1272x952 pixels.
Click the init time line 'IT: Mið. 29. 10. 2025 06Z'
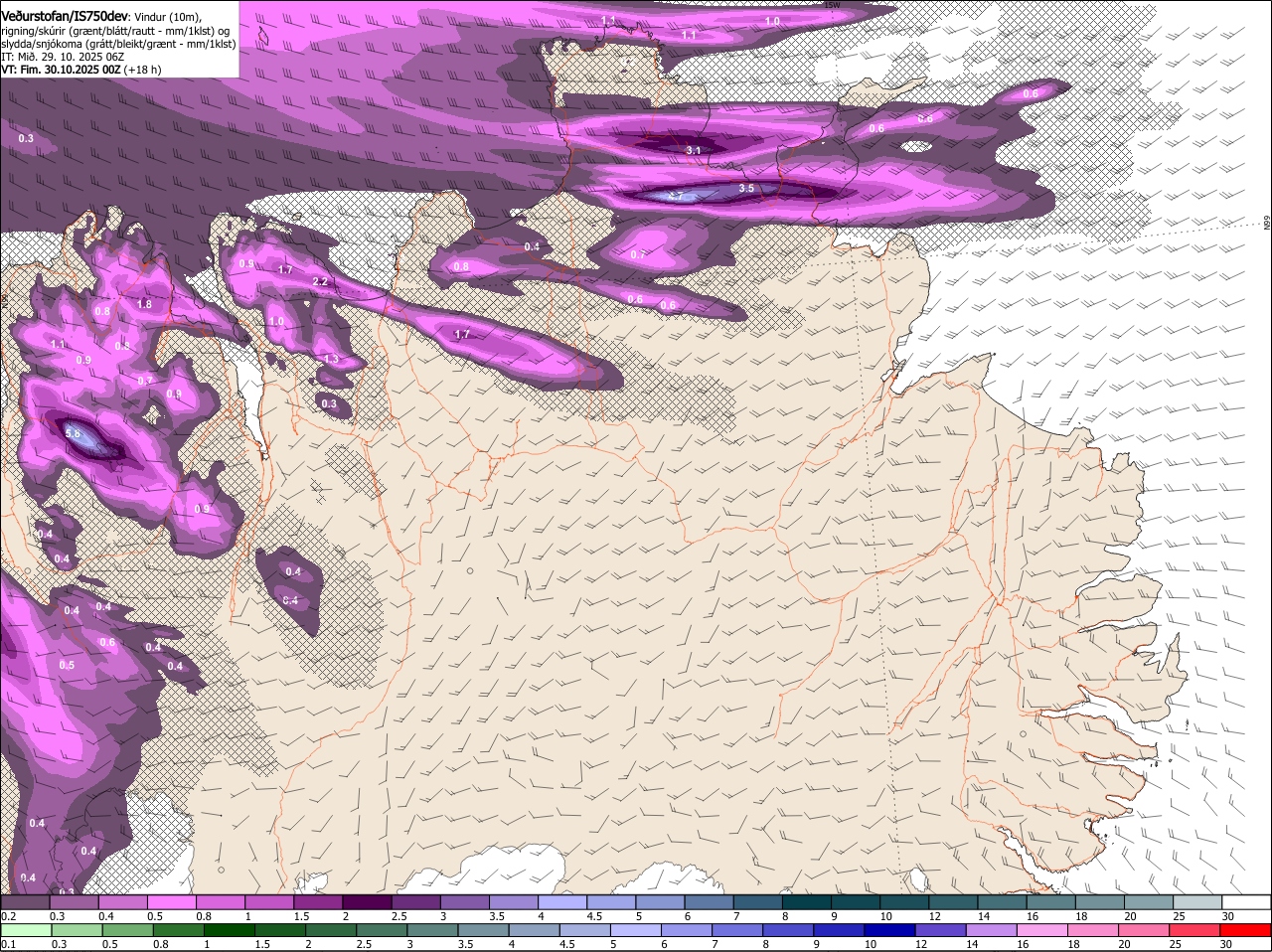(63, 57)
